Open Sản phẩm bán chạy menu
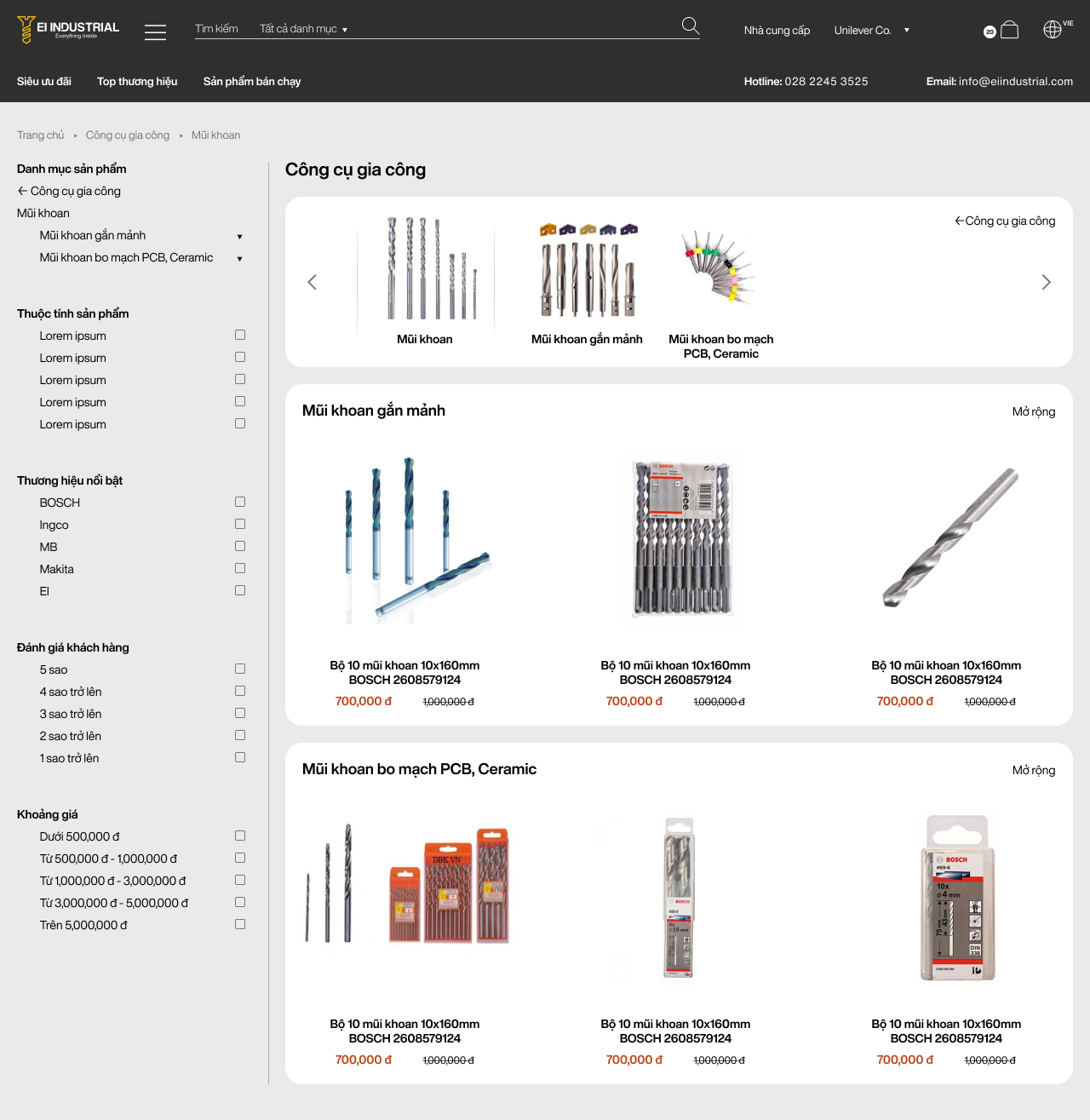 [x=252, y=82]
